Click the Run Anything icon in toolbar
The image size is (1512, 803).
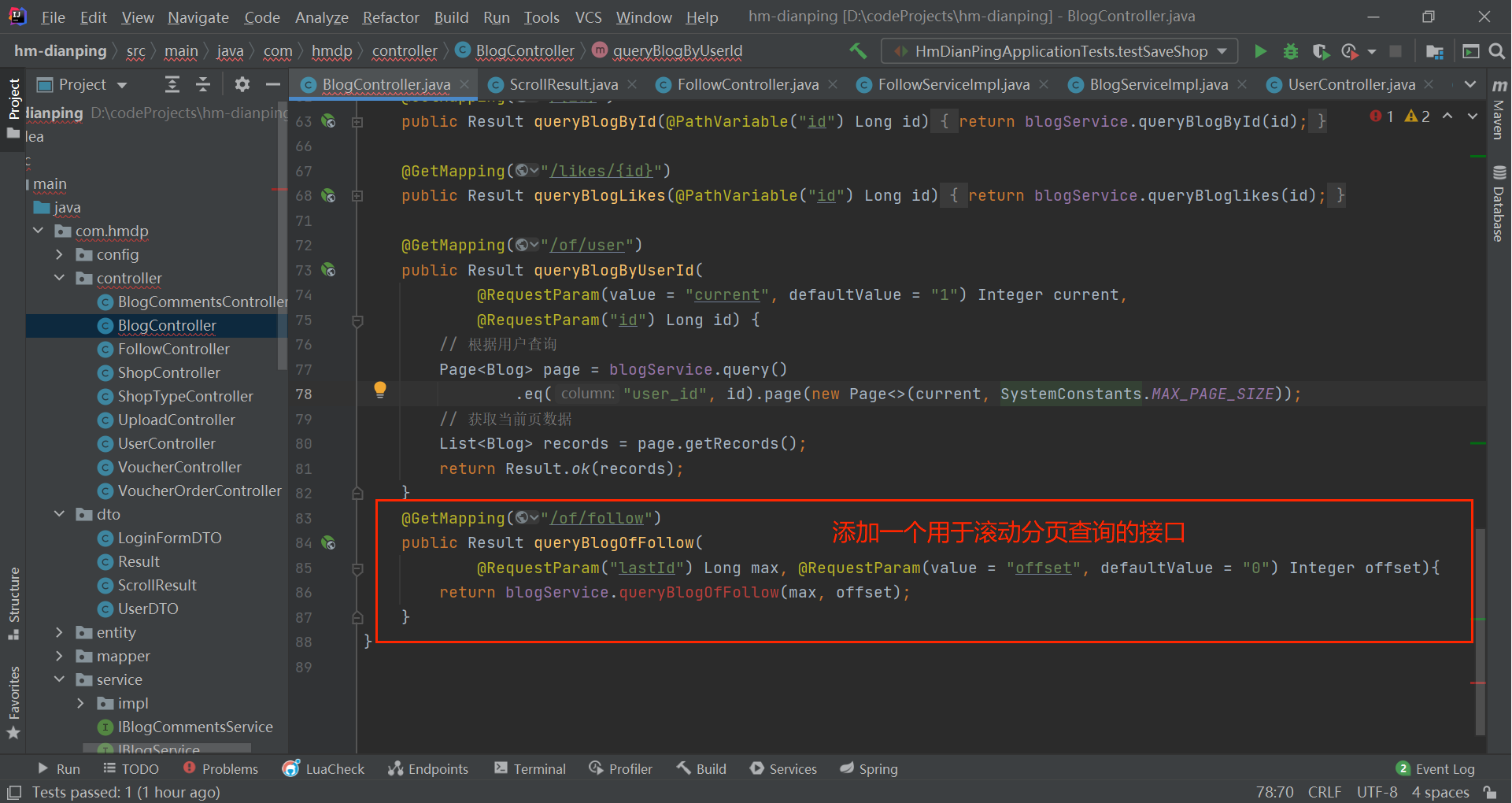tap(1470, 51)
